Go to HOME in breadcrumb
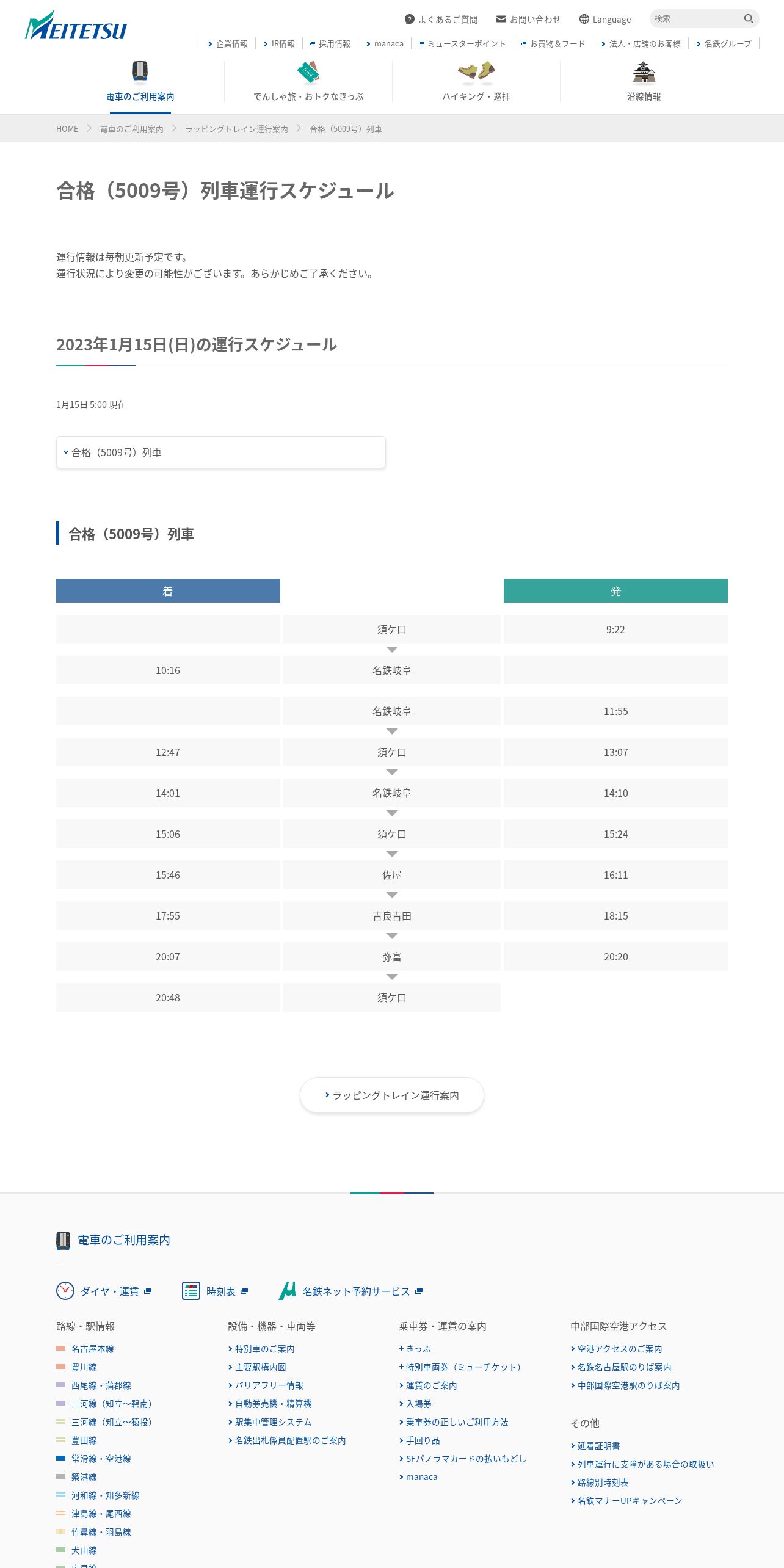 (67, 129)
